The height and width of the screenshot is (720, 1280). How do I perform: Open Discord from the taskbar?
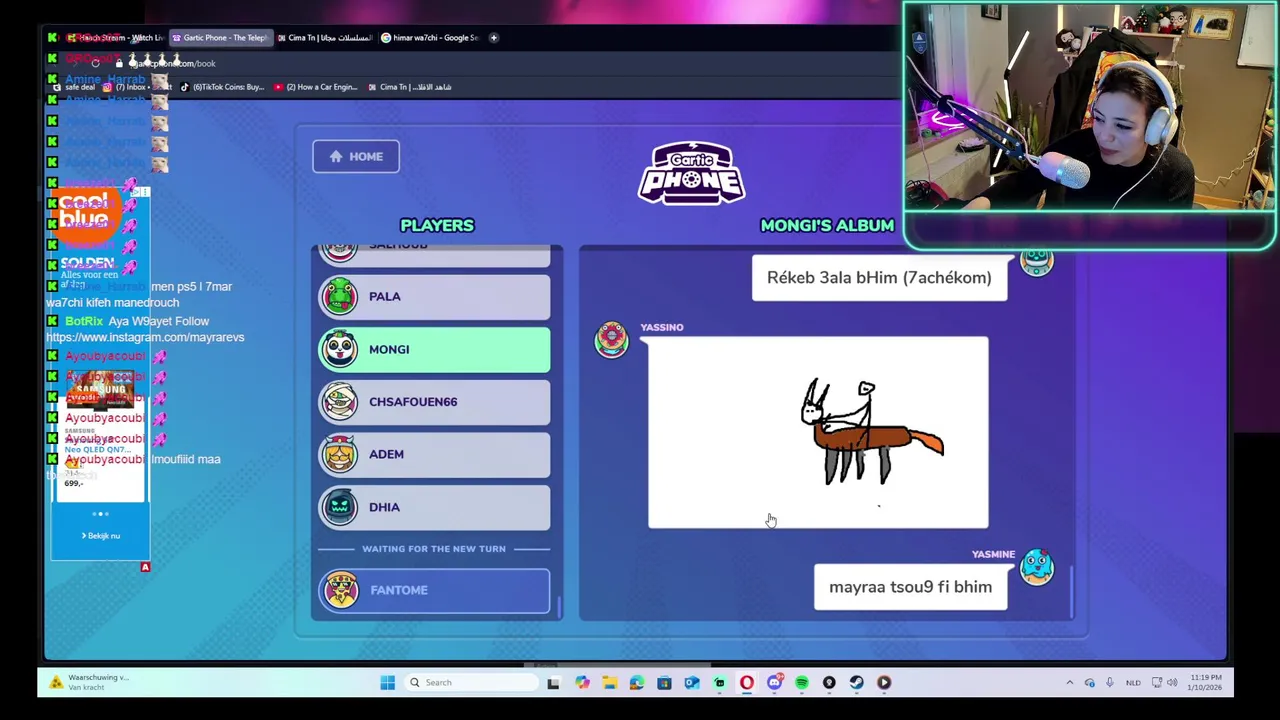774,682
